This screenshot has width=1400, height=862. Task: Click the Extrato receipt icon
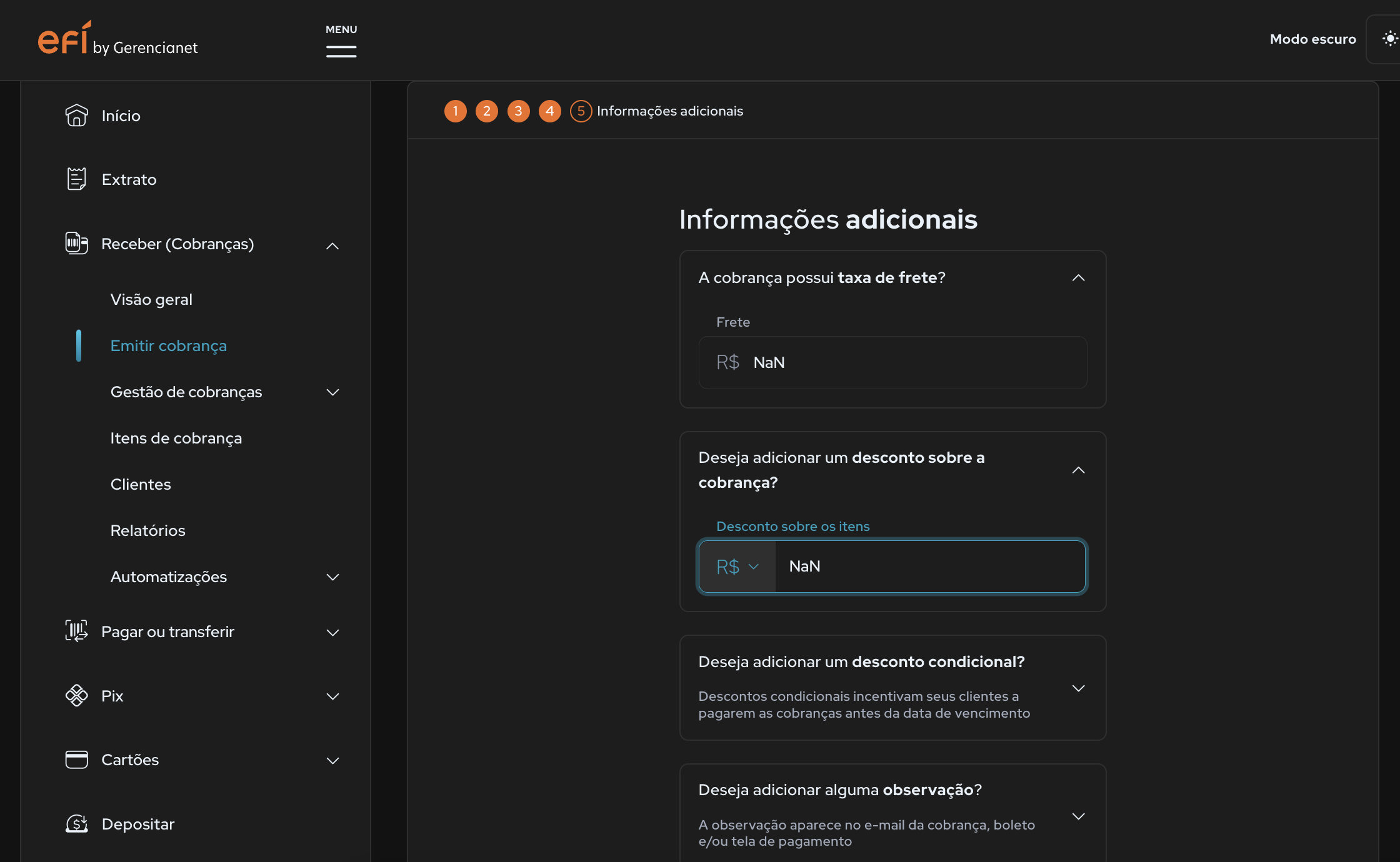pos(76,179)
